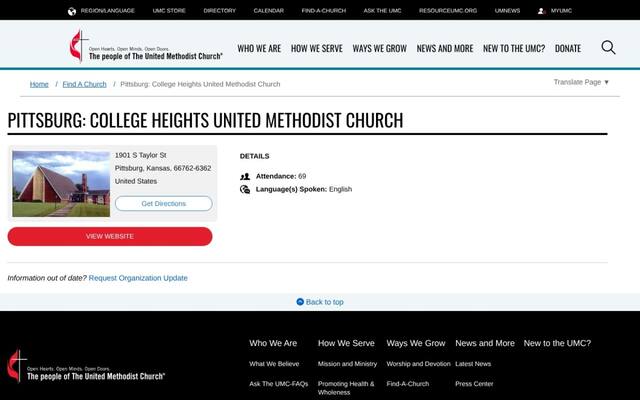Open footer Who We Are heading link

(273, 343)
